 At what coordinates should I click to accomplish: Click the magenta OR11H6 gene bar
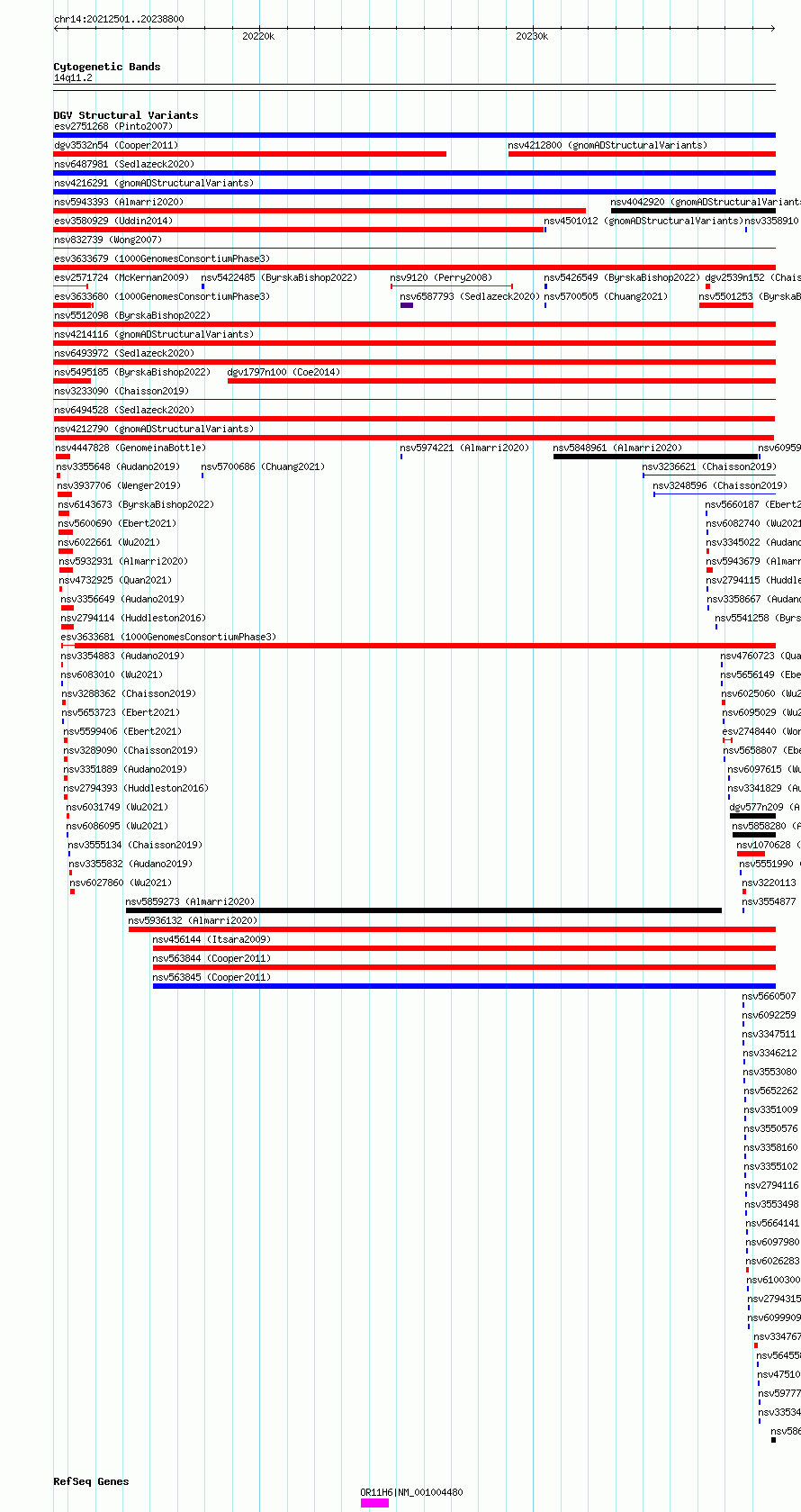click(x=374, y=1502)
